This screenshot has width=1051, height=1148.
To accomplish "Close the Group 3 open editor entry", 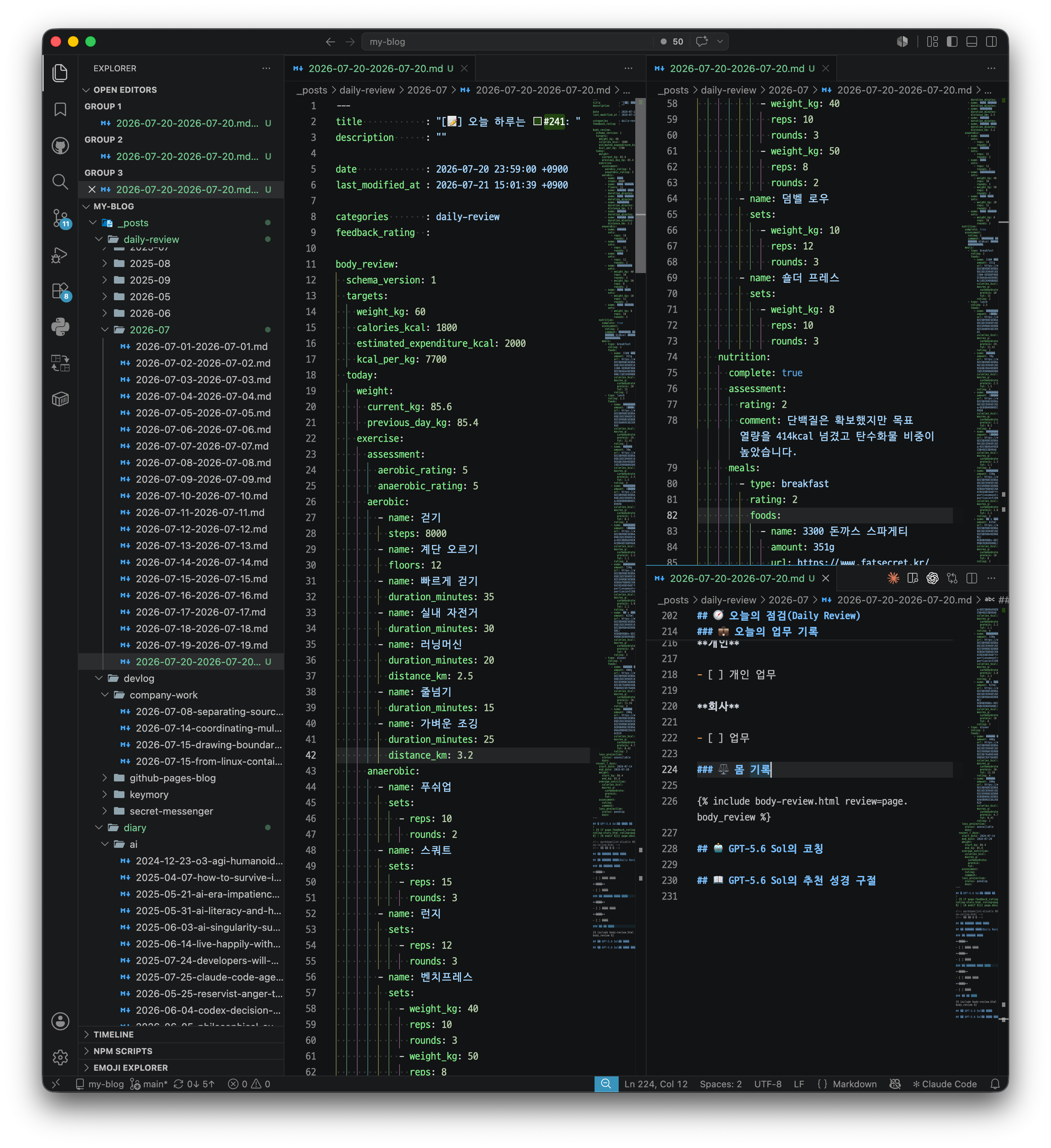I will click(x=92, y=189).
